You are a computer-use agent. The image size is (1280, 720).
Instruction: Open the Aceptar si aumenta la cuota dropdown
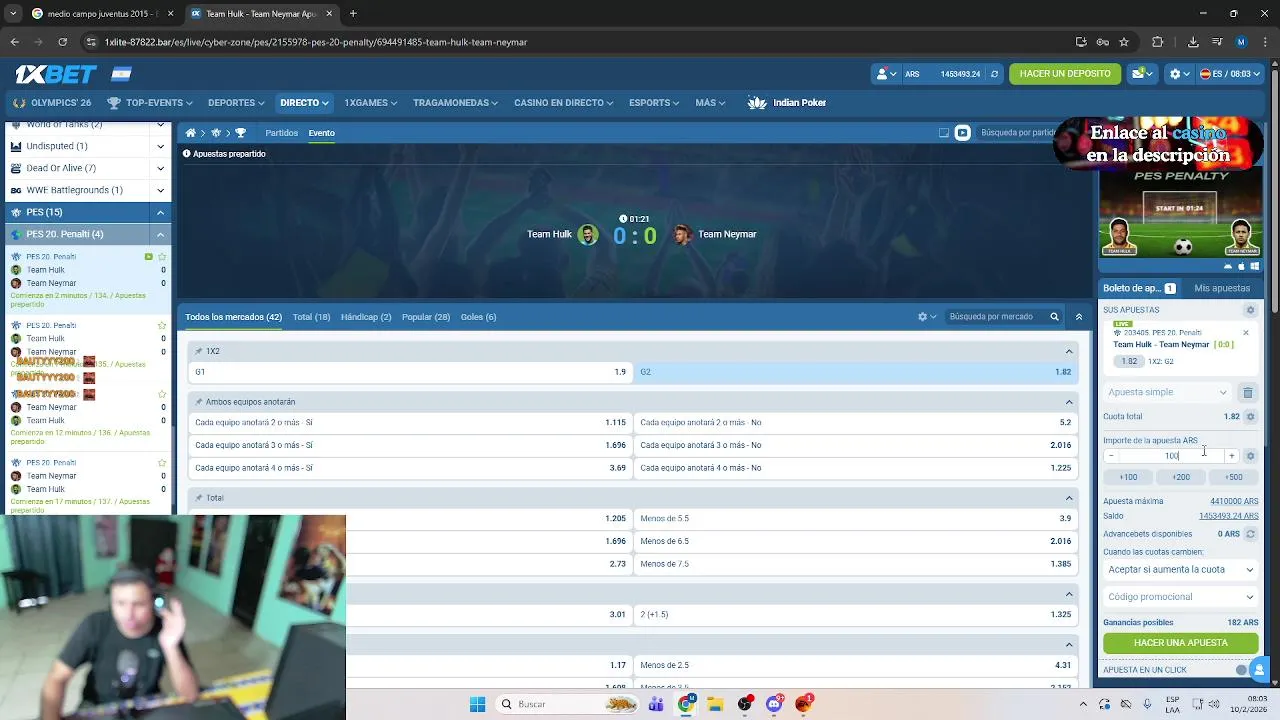pos(1181,570)
